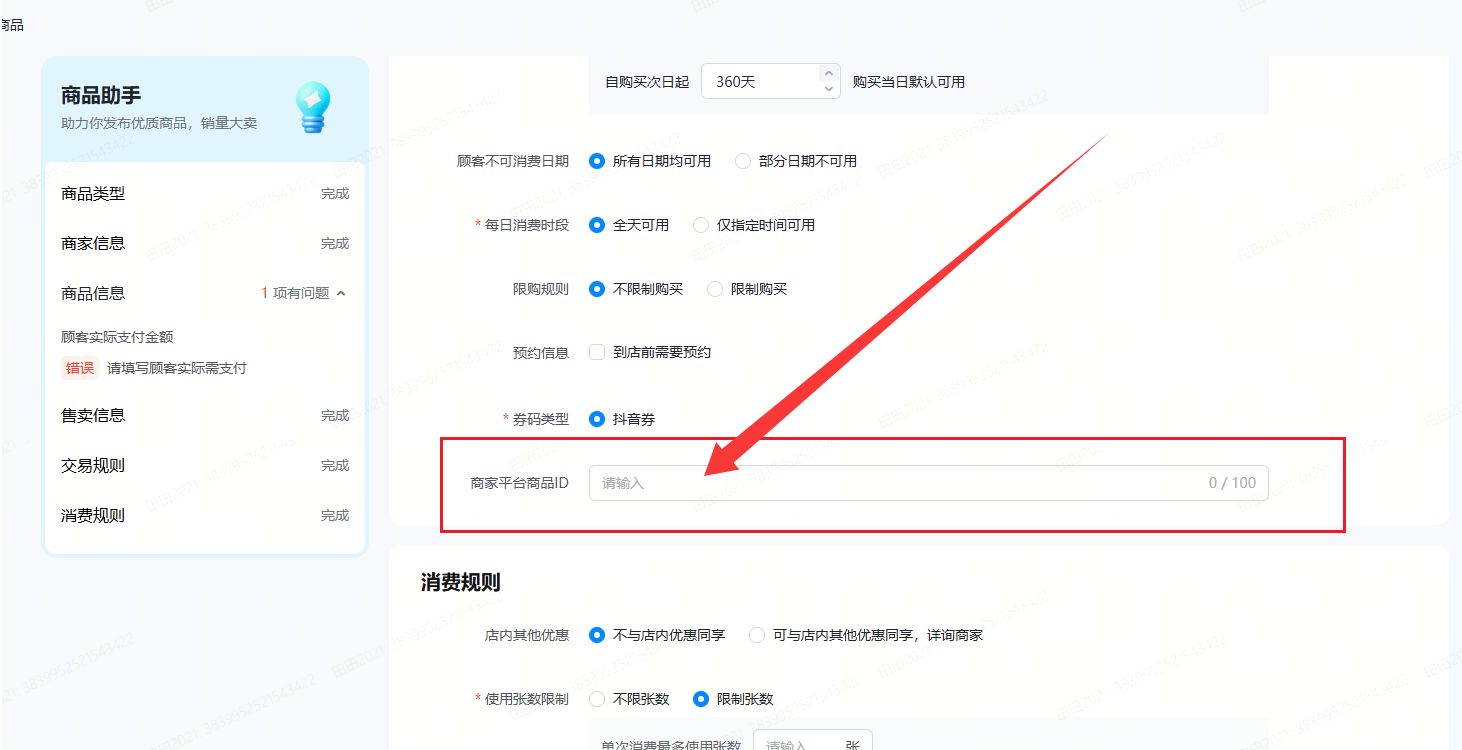Decrease the 360天 value with down arrow
1462x750 pixels.
point(829,89)
